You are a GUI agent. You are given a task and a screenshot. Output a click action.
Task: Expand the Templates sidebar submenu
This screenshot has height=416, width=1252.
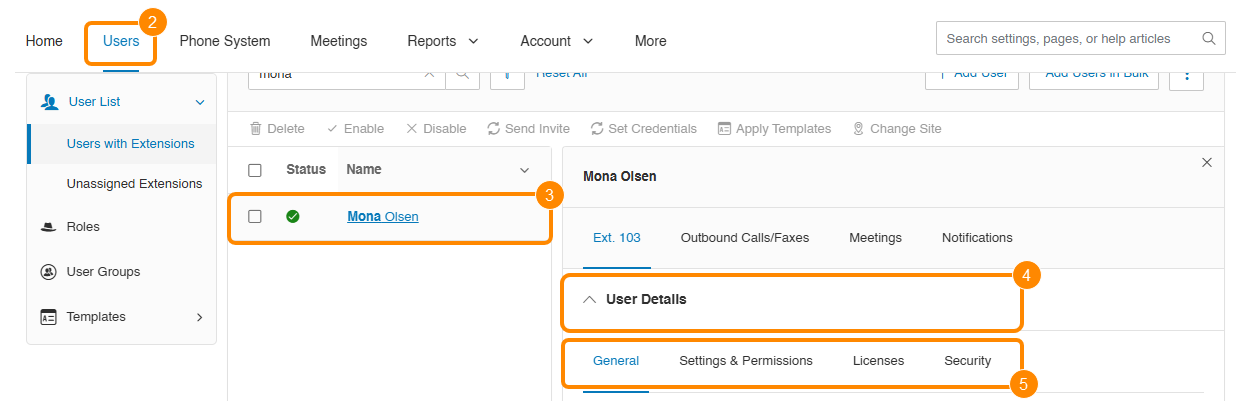(199, 317)
